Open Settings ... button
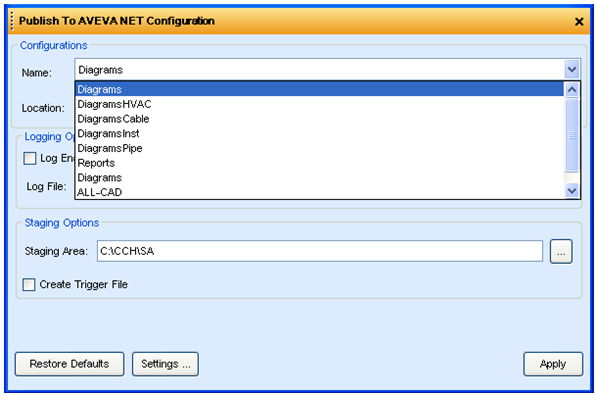This screenshot has width=596, height=396. 165,364
